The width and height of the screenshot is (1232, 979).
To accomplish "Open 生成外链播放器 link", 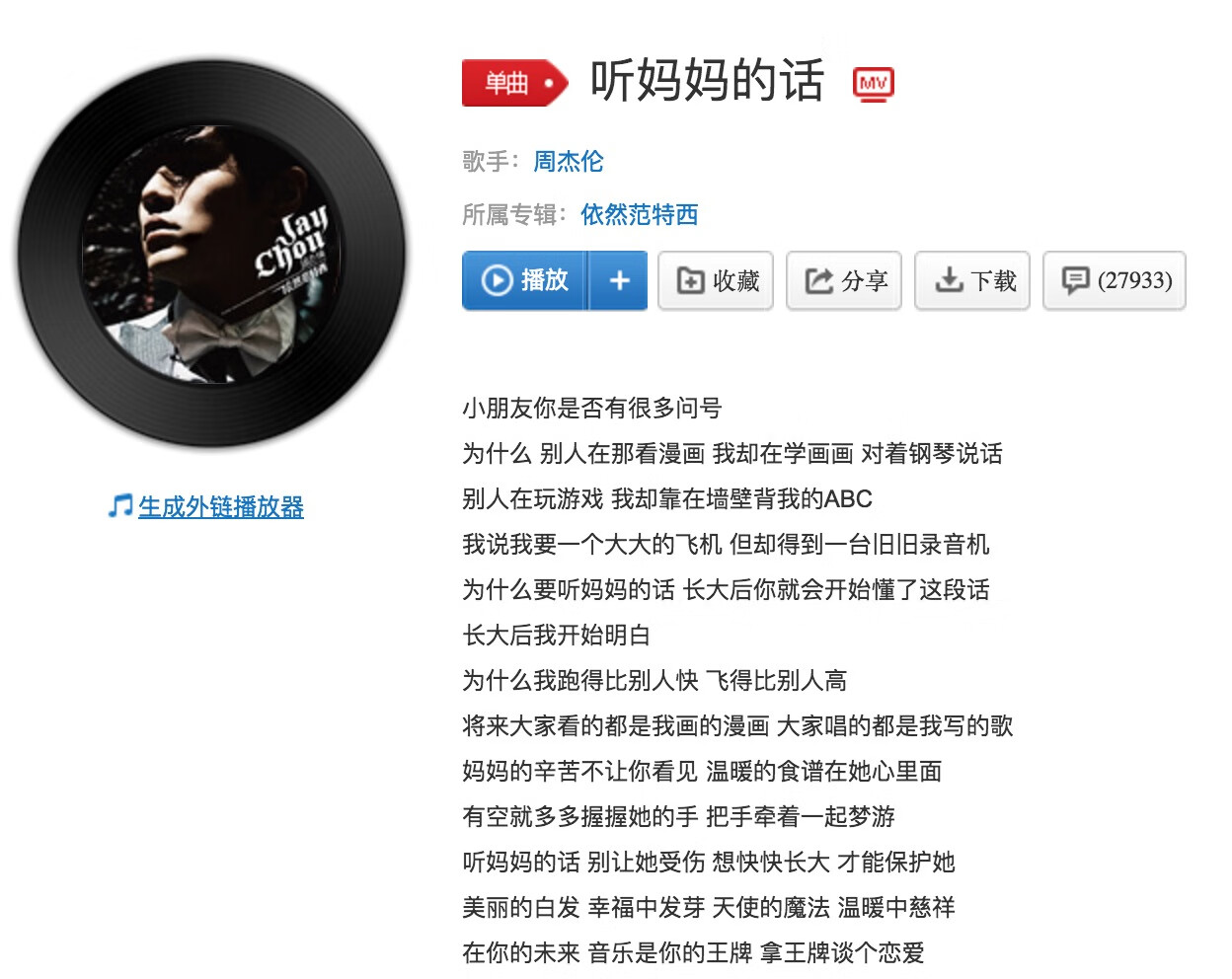I will pyautogui.click(x=221, y=507).
